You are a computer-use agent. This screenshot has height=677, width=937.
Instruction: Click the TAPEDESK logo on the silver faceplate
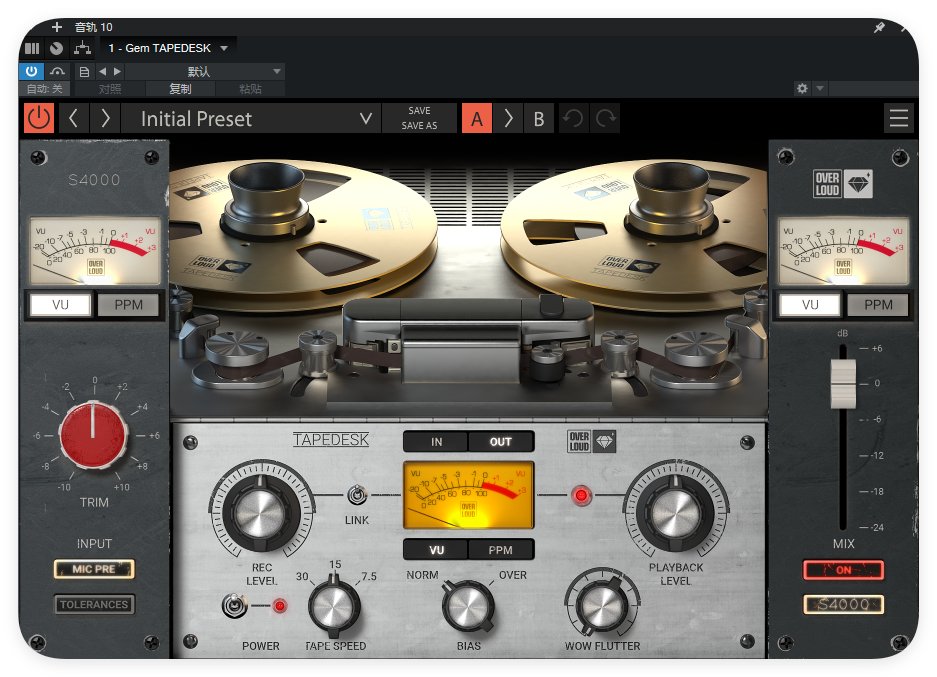330,440
